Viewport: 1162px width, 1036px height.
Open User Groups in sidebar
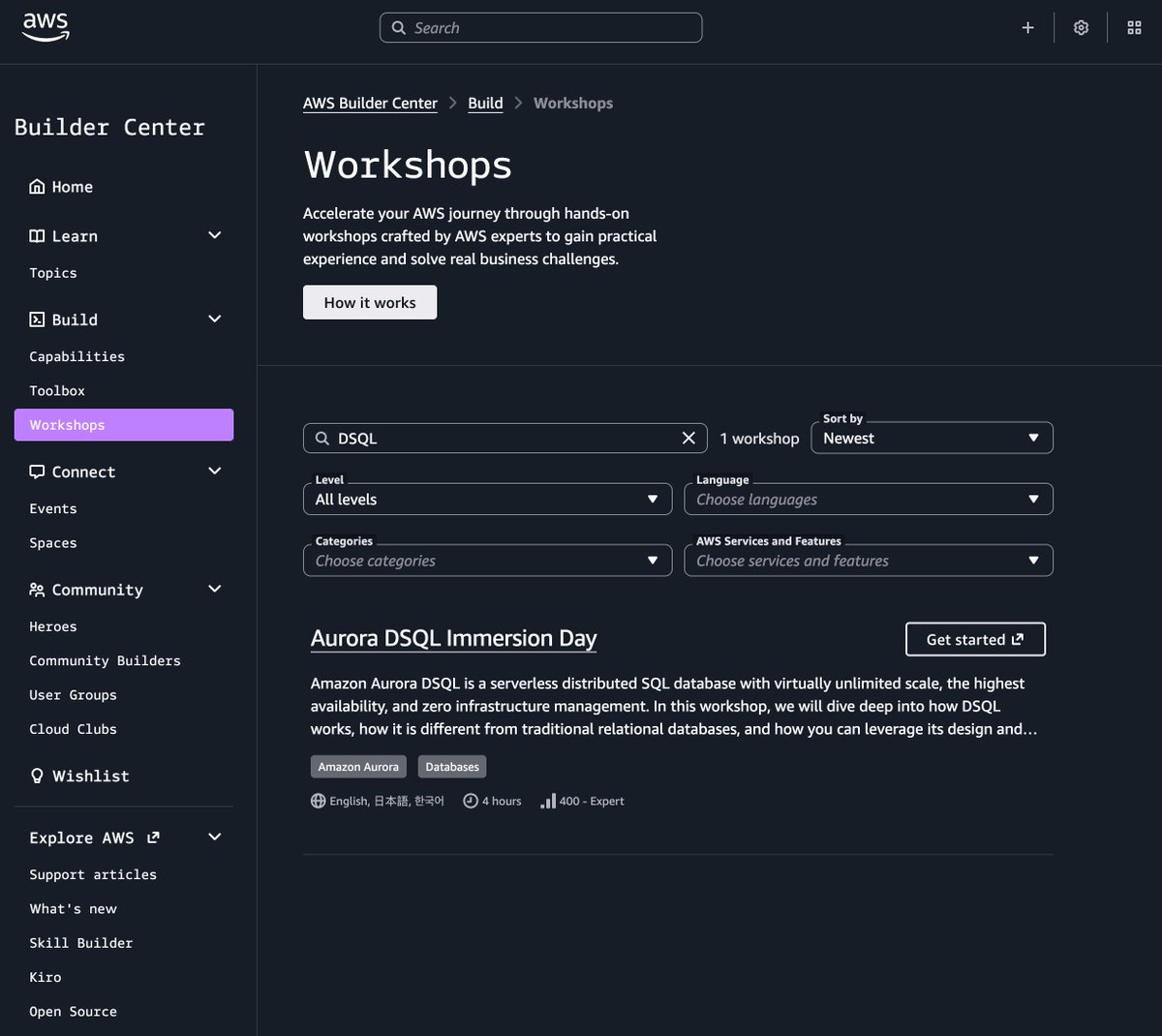tap(73, 695)
